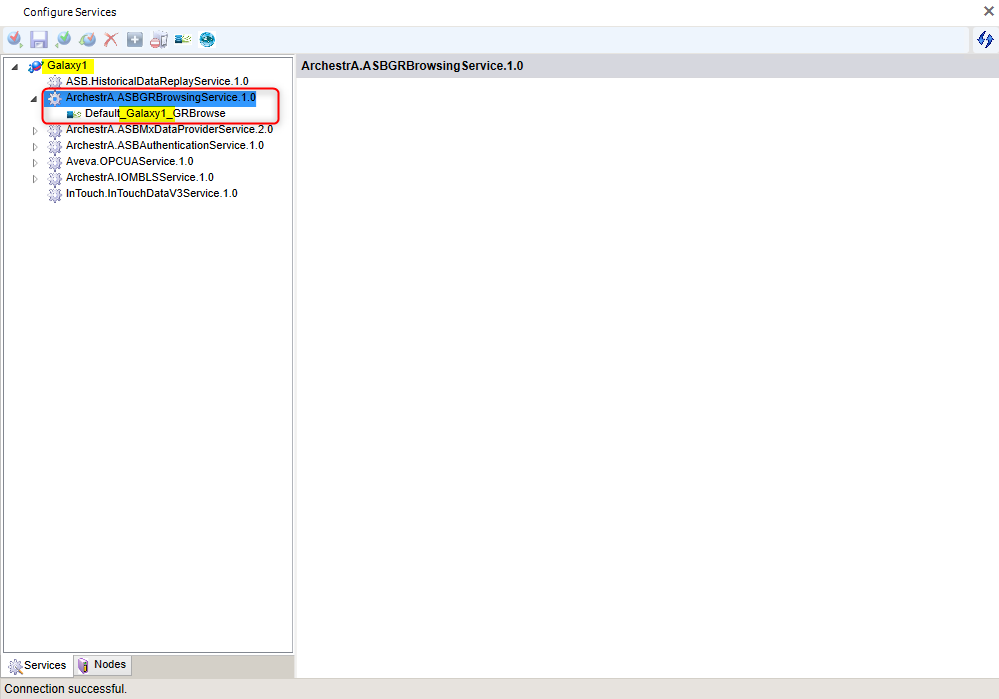The height and width of the screenshot is (699, 999).
Task: Click the 'Connection successful.' status text
Action: [x=66, y=689]
